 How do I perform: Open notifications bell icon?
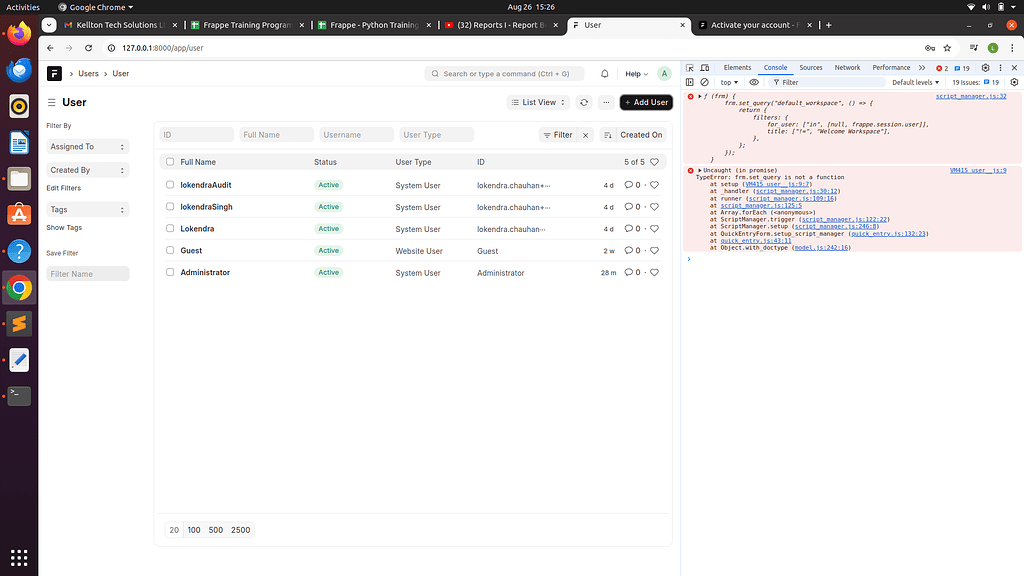coord(605,74)
